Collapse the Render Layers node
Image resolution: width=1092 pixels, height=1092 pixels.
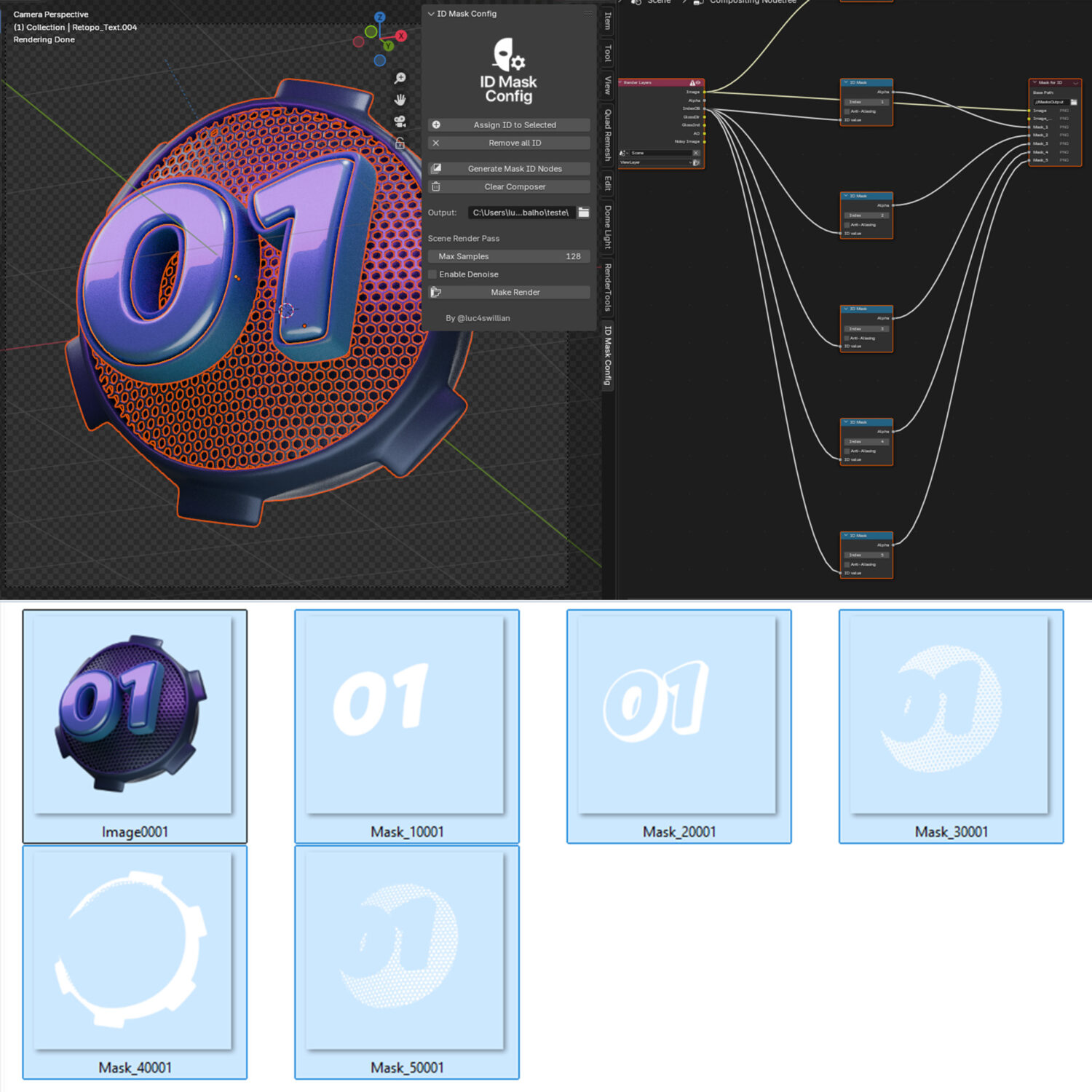pyautogui.click(x=620, y=83)
